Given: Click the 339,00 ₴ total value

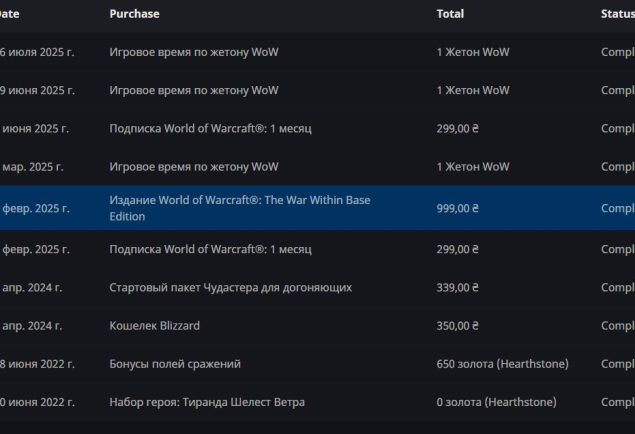Looking at the screenshot, I should click(458, 287).
